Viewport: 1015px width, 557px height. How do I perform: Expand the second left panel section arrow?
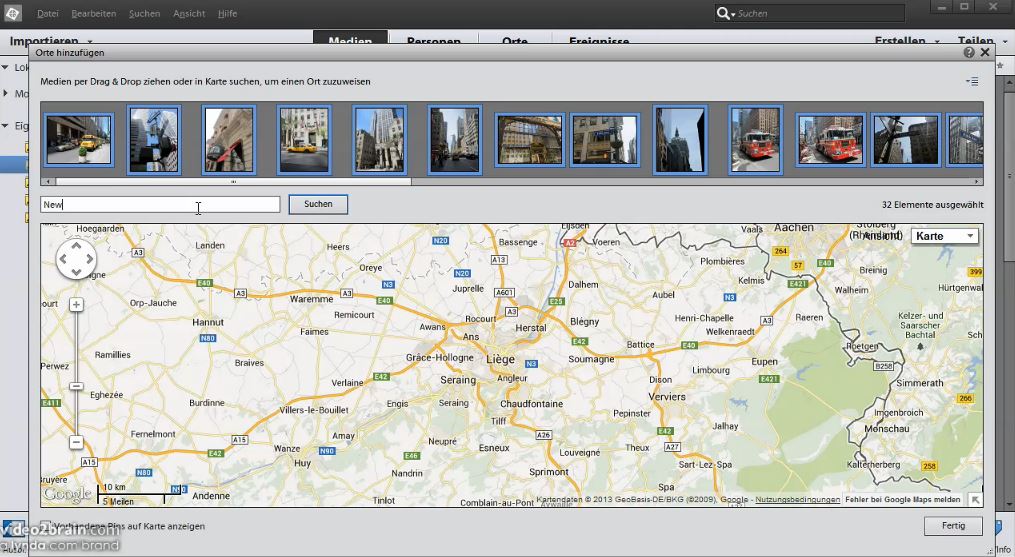[5, 93]
